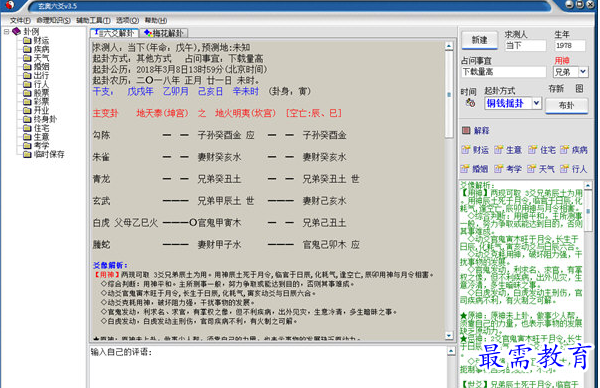Click the 地天泰(坤宫) hexagram name
The height and width of the screenshot is (388, 600).
point(163,113)
